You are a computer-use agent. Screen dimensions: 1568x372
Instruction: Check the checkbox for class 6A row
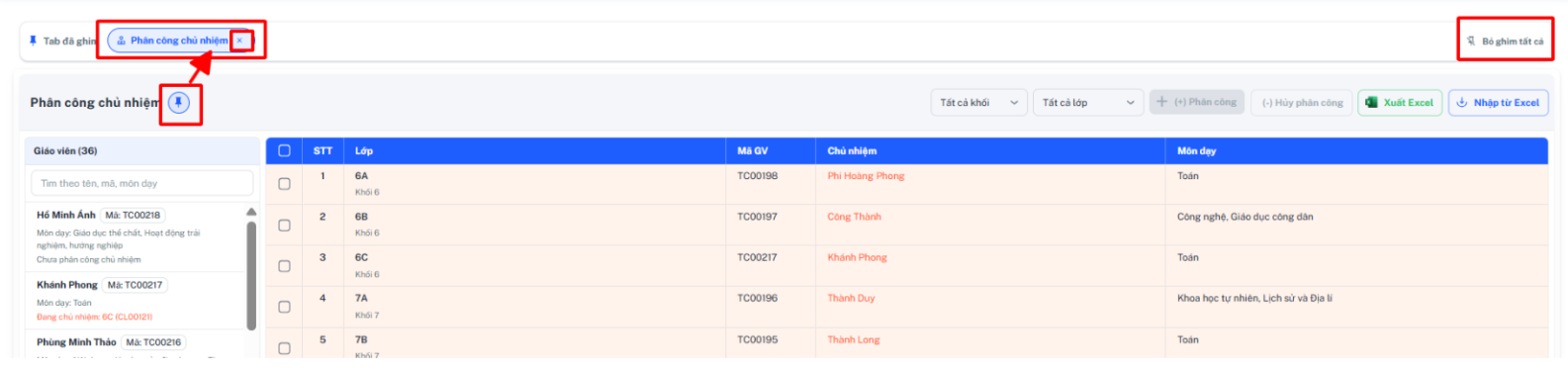click(284, 184)
